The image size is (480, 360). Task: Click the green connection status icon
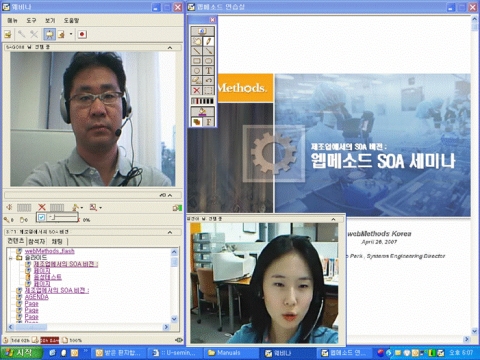tap(177, 208)
